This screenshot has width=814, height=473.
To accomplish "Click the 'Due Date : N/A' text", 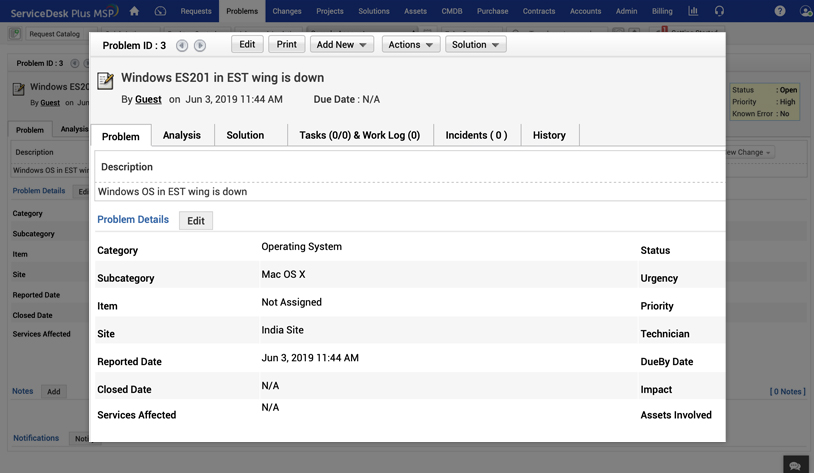I will coord(347,99).
